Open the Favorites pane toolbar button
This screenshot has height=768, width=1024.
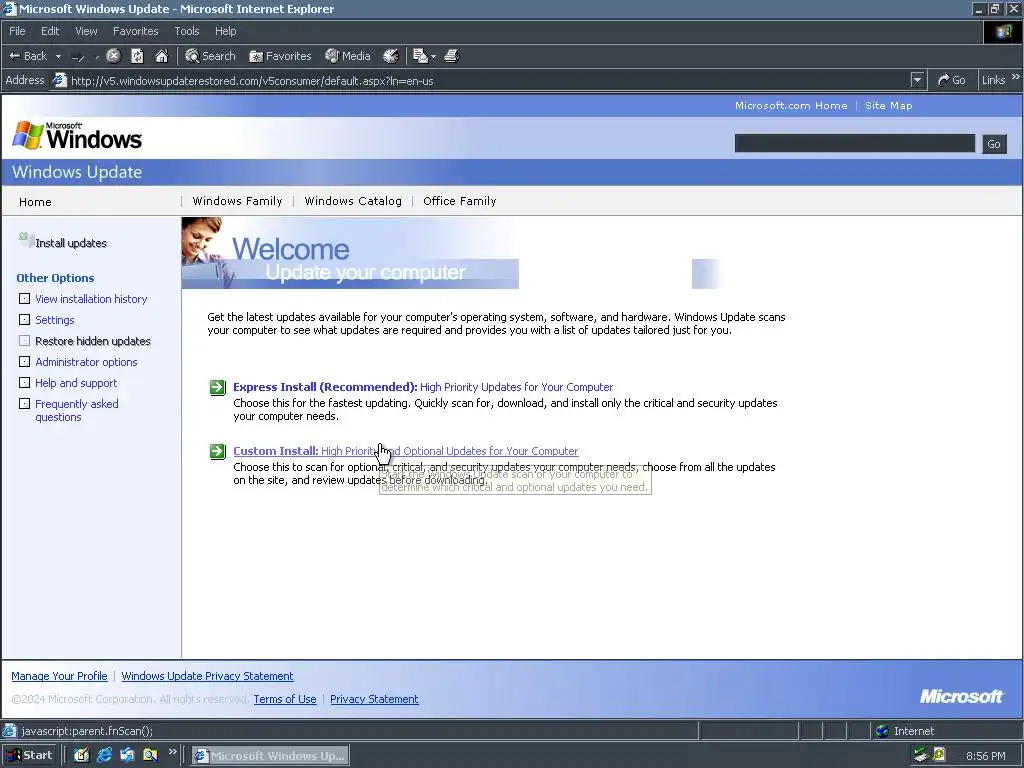(x=280, y=56)
